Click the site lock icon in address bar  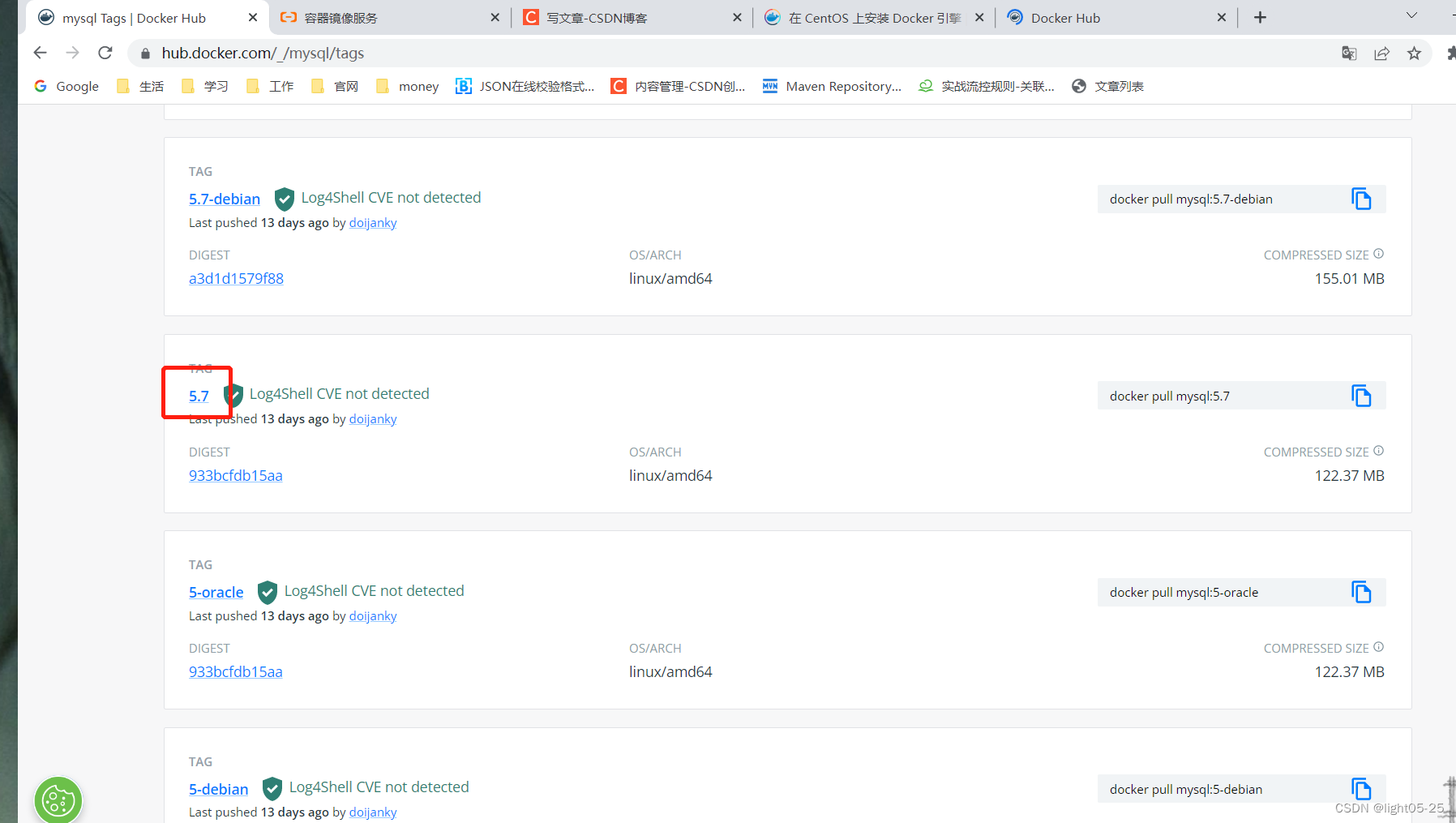click(146, 54)
